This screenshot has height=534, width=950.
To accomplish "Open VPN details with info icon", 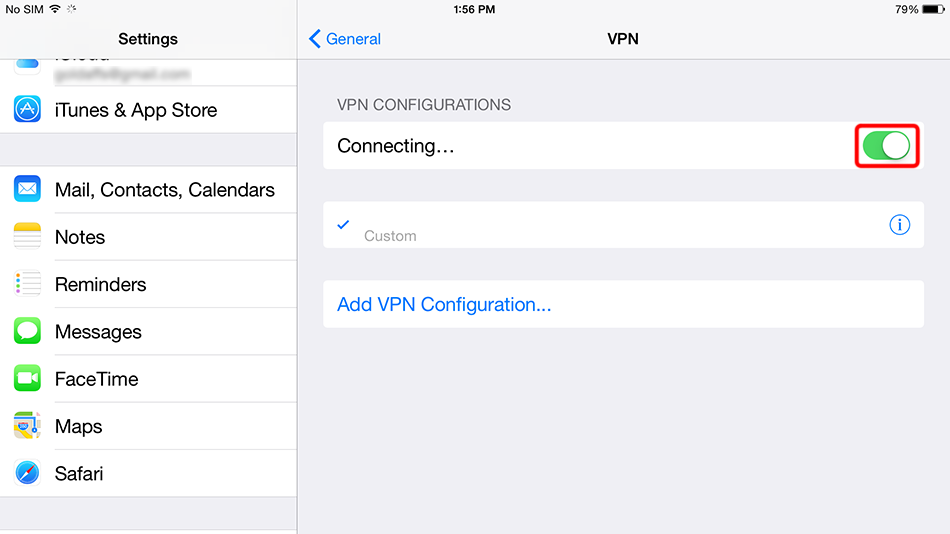I will coord(899,225).
